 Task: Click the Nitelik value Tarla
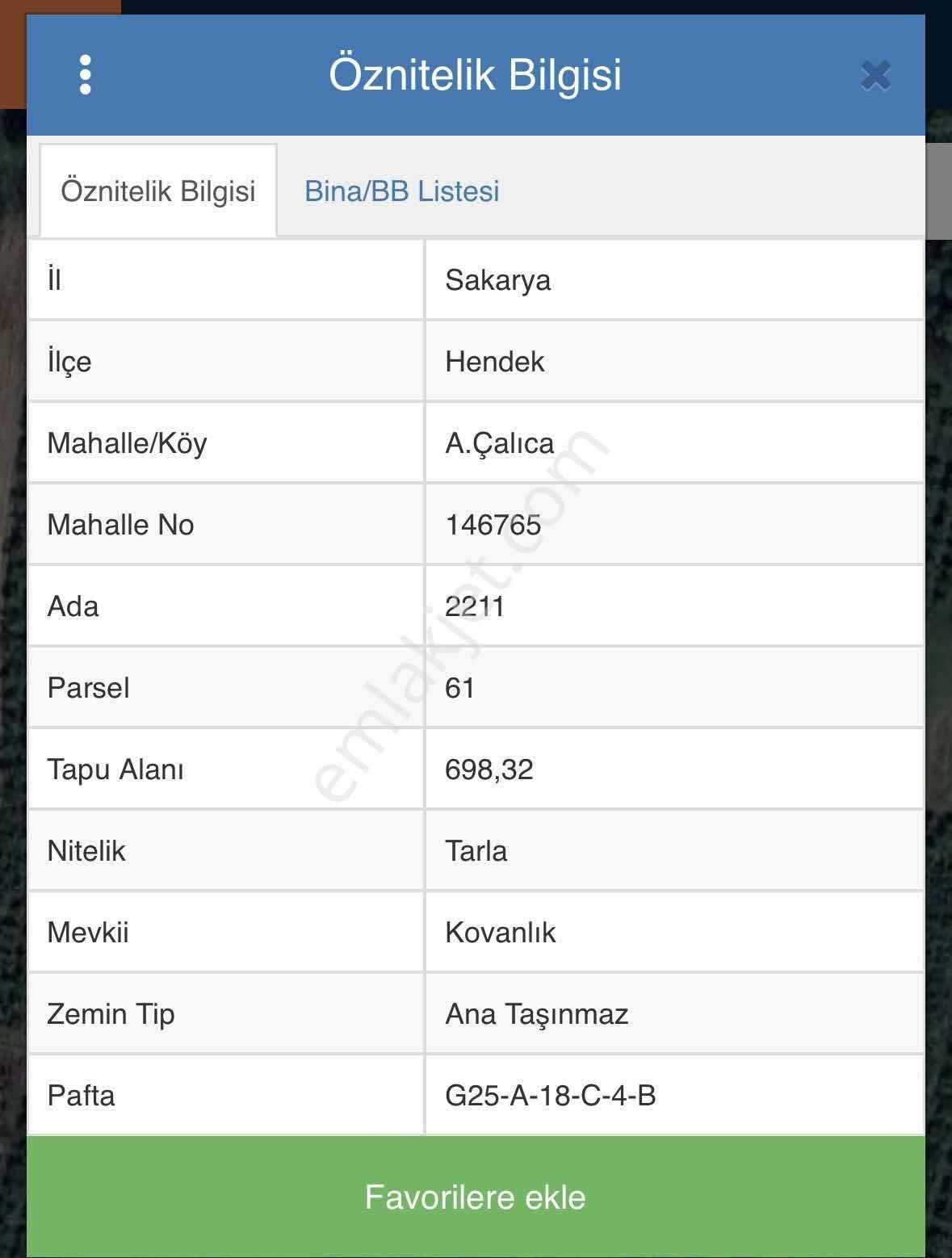point(476,851)
